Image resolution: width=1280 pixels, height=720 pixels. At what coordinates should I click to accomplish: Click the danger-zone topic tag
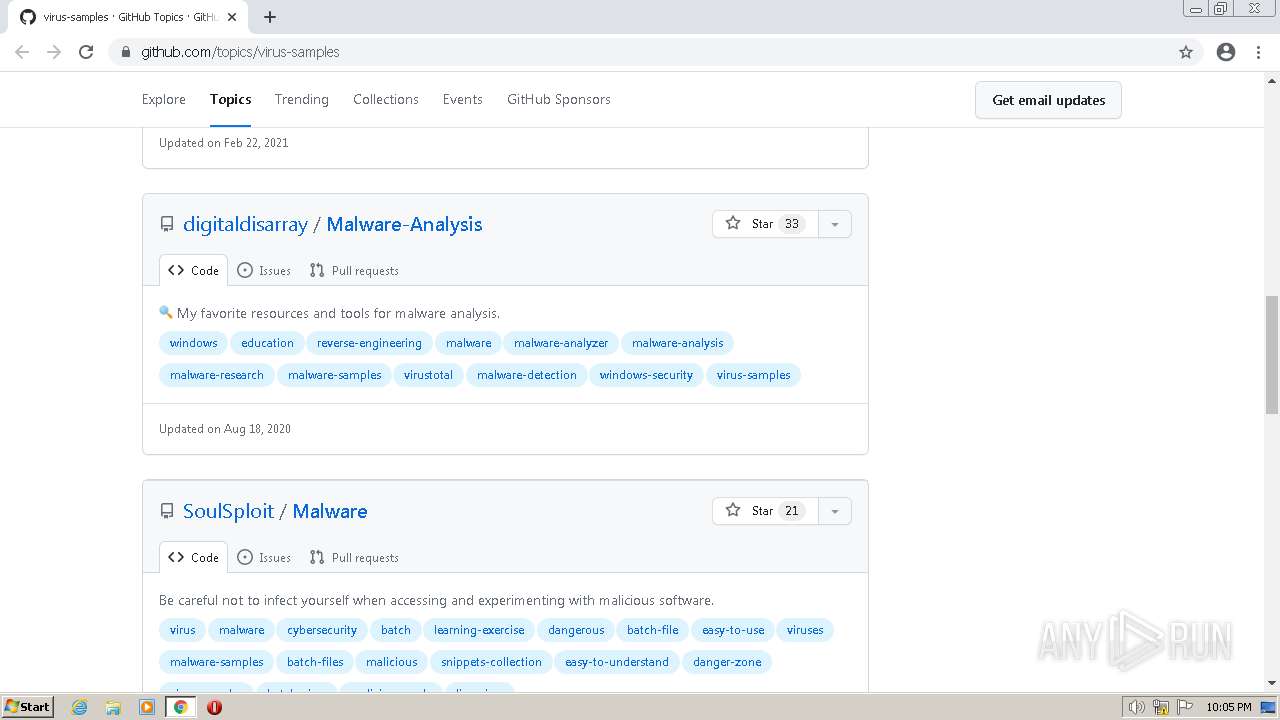pyautogui.click(x=727, y=662)
